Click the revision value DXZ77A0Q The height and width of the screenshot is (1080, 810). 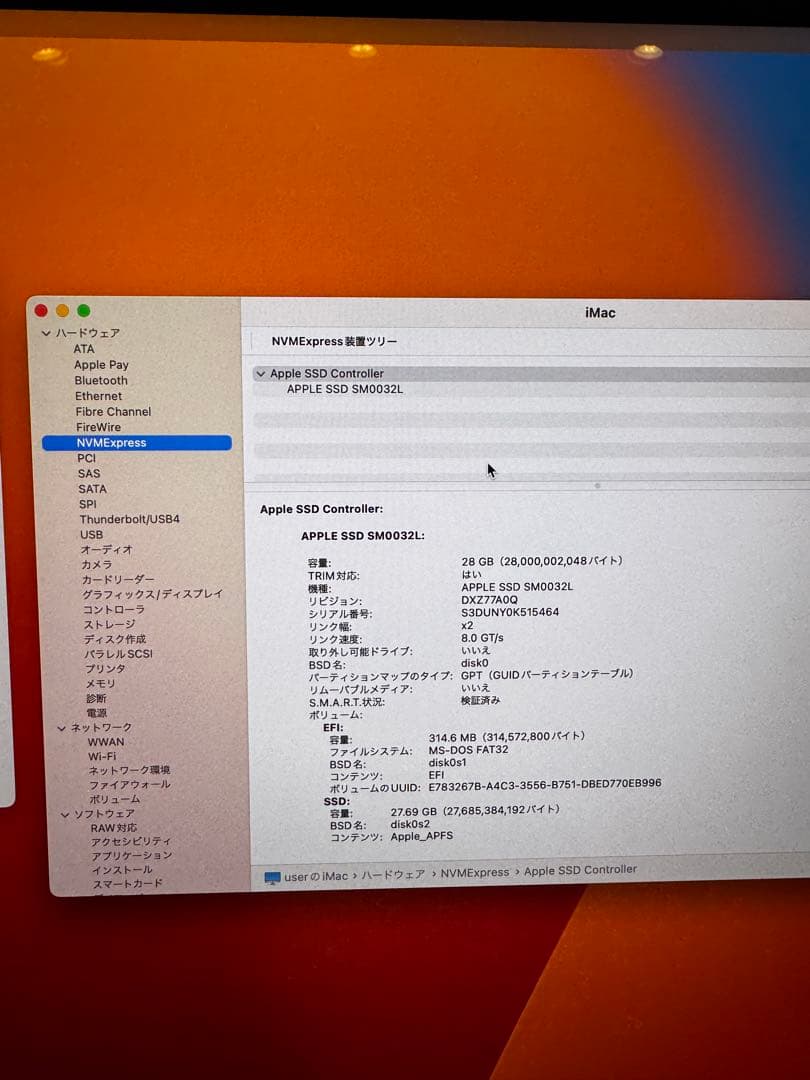[x=489, y=600]
